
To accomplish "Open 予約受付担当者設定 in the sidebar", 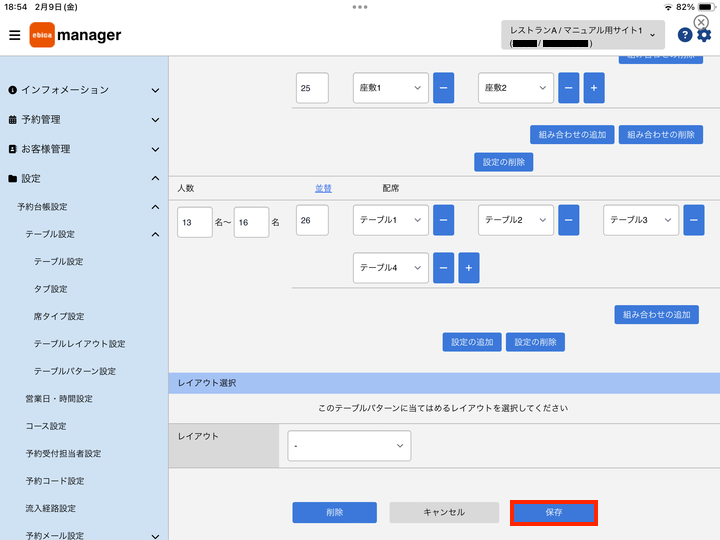I will tap(63, 454).
